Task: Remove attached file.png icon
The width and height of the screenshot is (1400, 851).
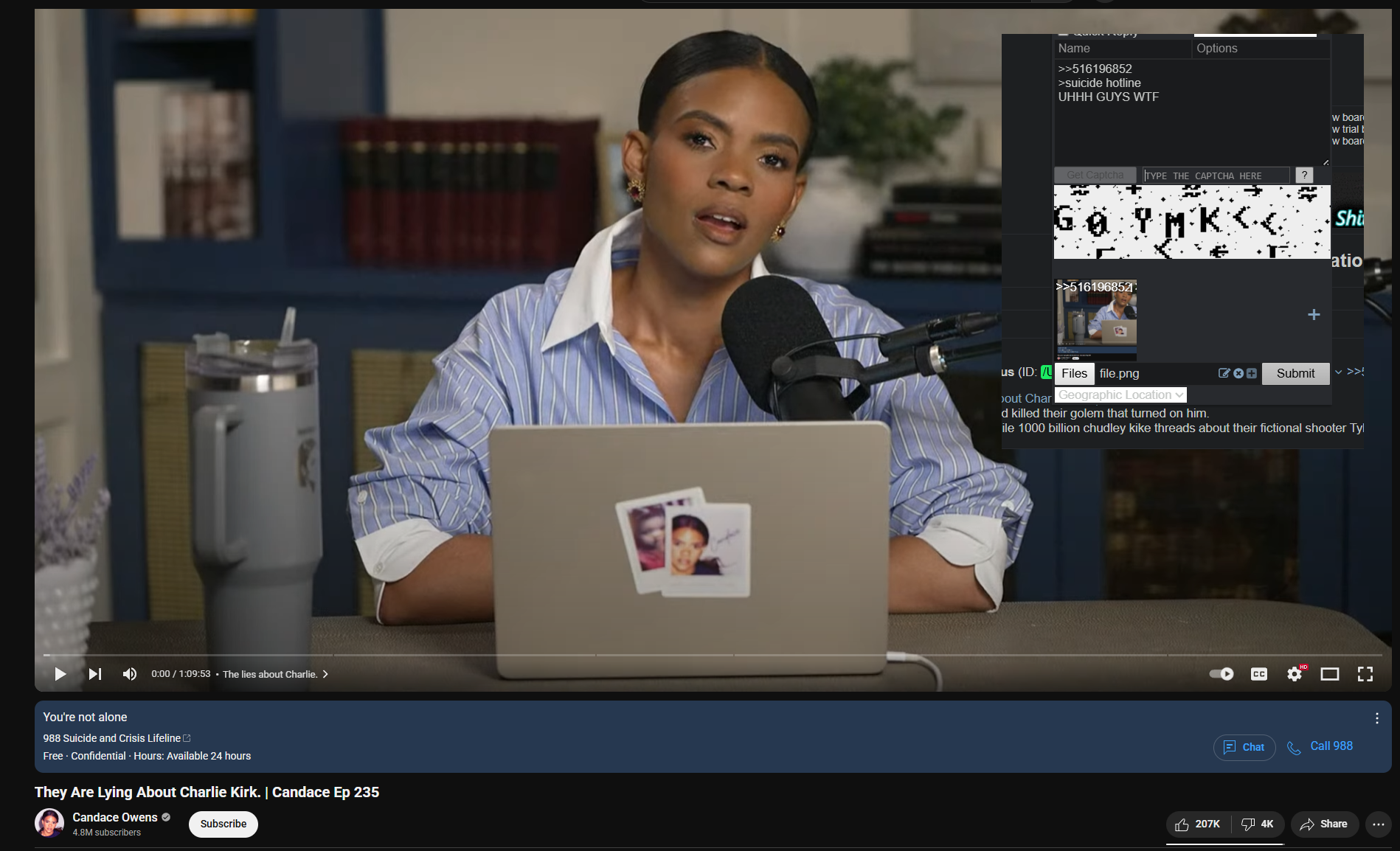Action: pyautogui.click(x=1238, y=373)
